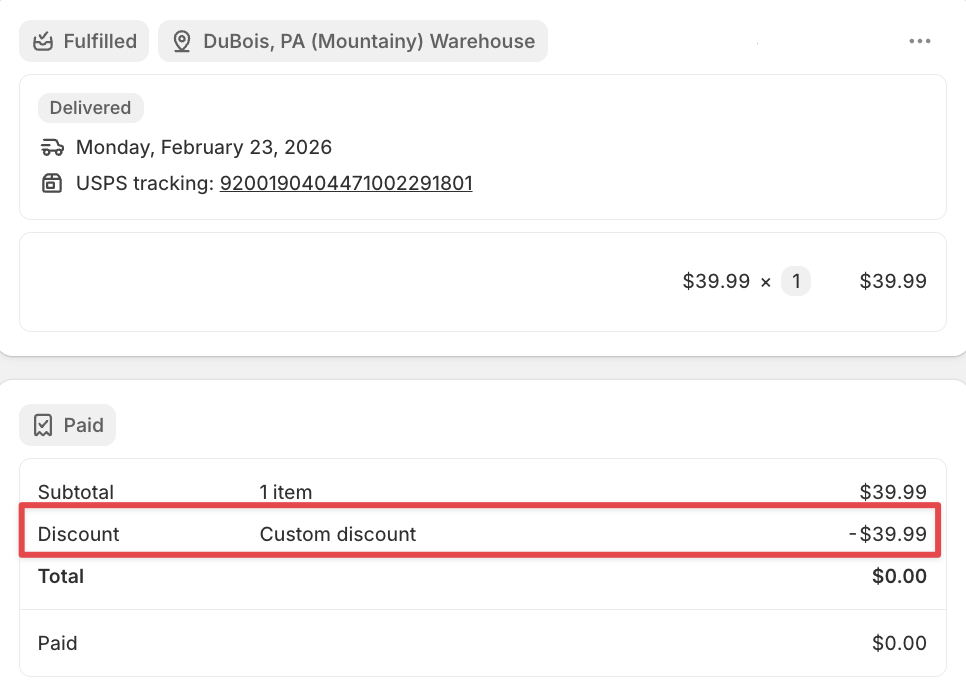This screenshot has width=966, height=694.
Task: Click the quantity 1 badge
Action: pyautogui.click(x=796, y=281)
